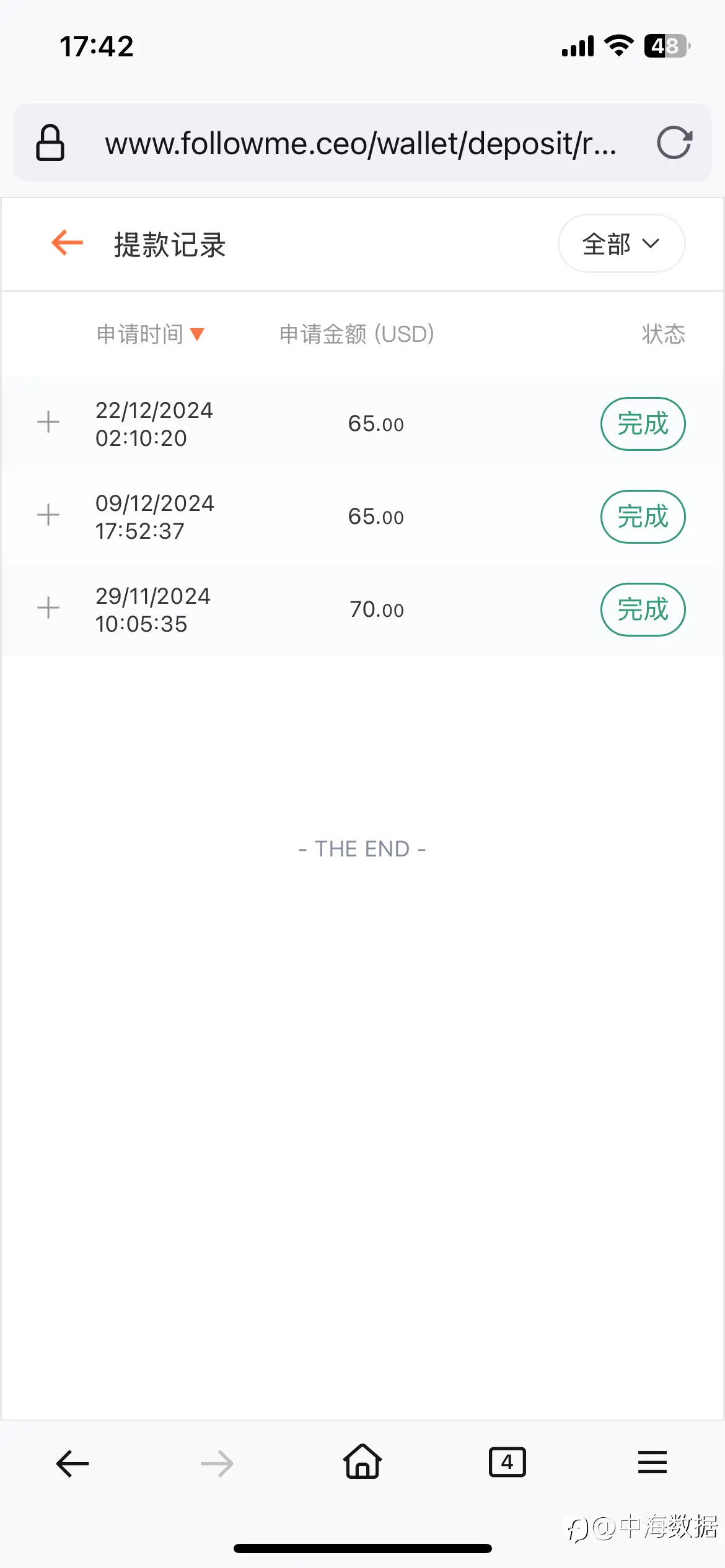Tap 完成 status on 29/11/2024 record
This screenshot has width=725, height=1568.
tap(643, 609)
